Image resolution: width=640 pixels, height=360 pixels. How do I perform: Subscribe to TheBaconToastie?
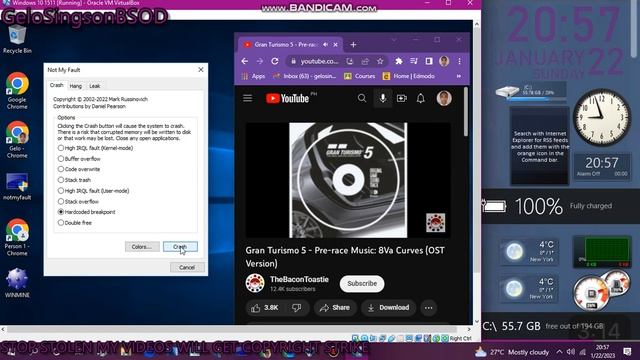[x=362, y=283]
